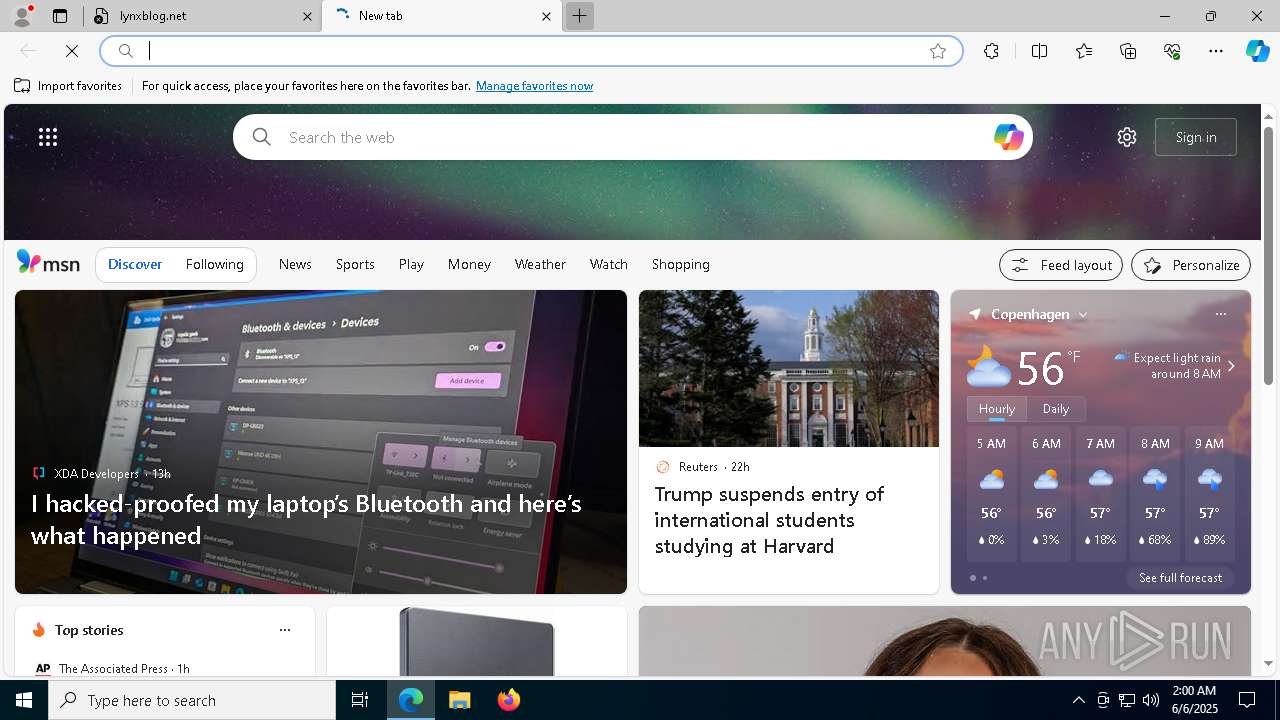Launch Firefox from taskbar

pos(509,700)
